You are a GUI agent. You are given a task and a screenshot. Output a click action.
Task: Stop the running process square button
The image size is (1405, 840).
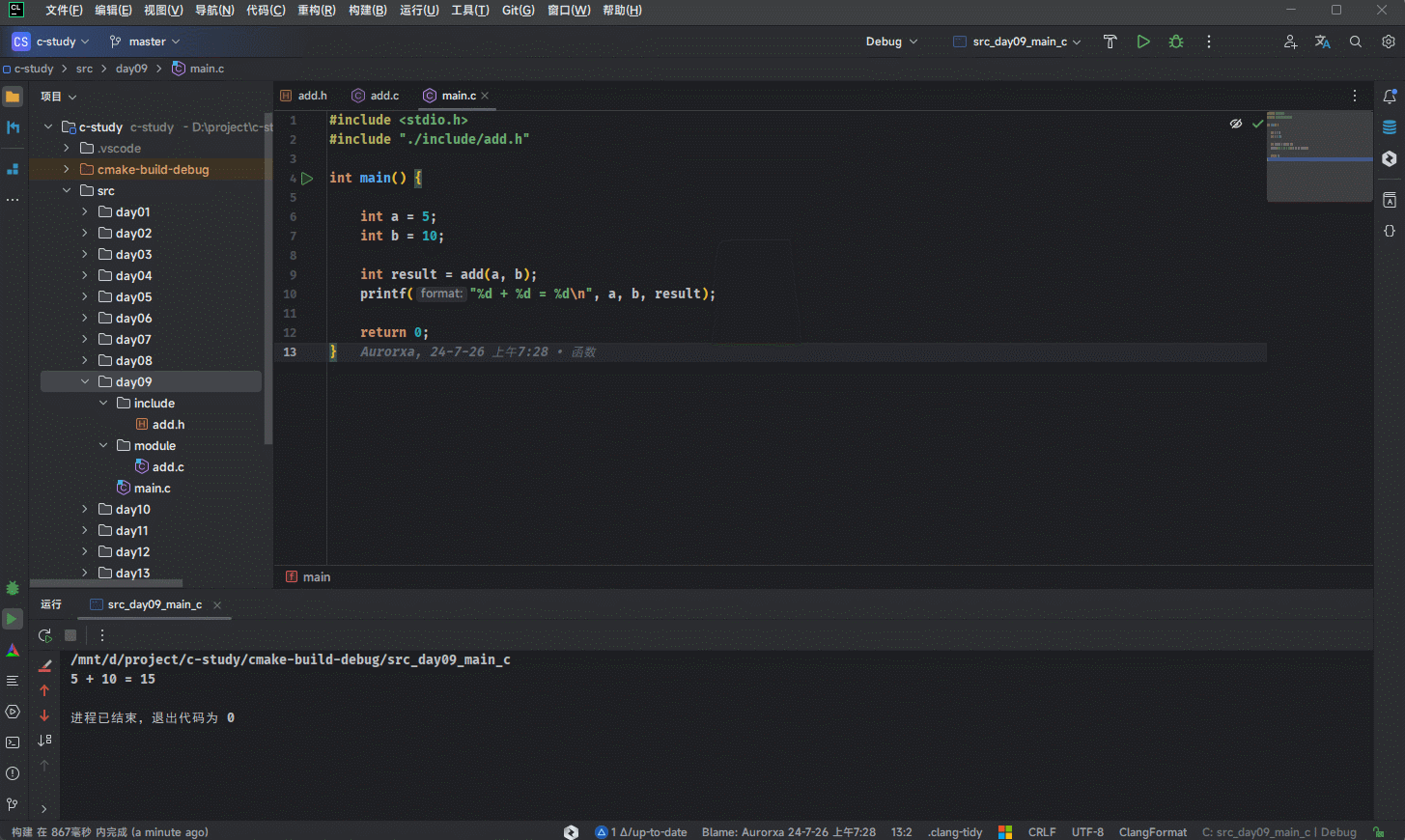point(70,635)
